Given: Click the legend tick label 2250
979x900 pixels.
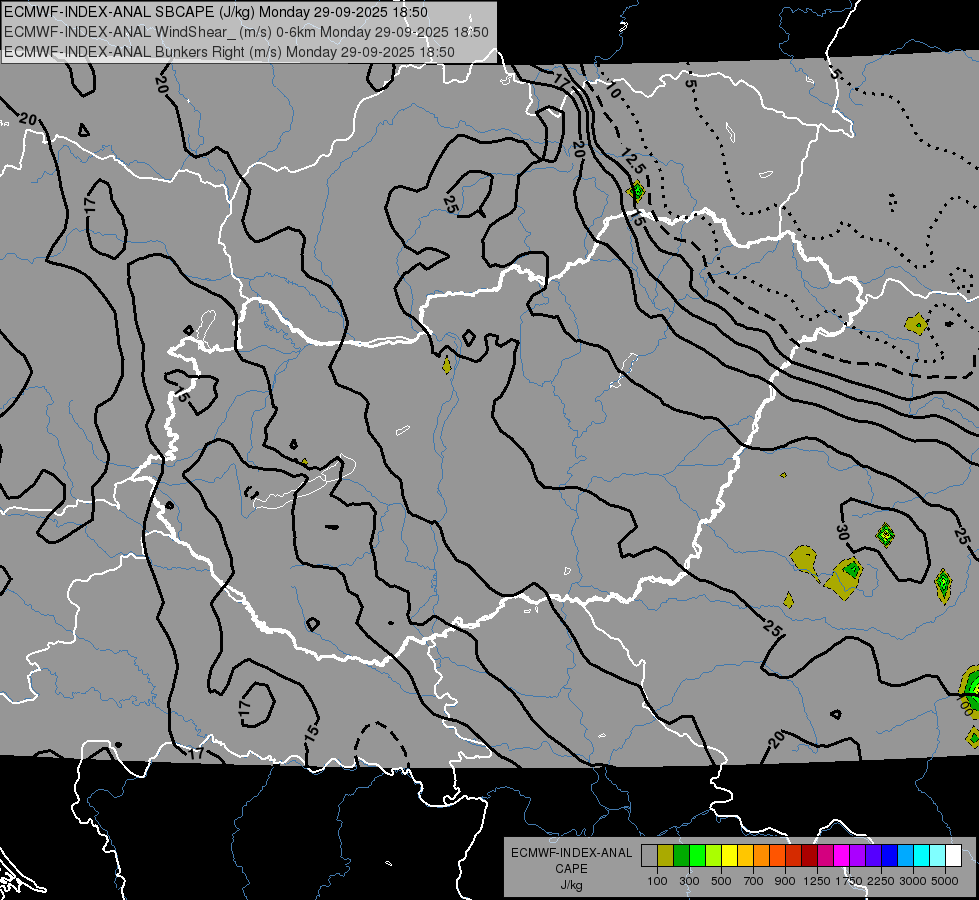Looking at the screenshot, I should point(881,881).
